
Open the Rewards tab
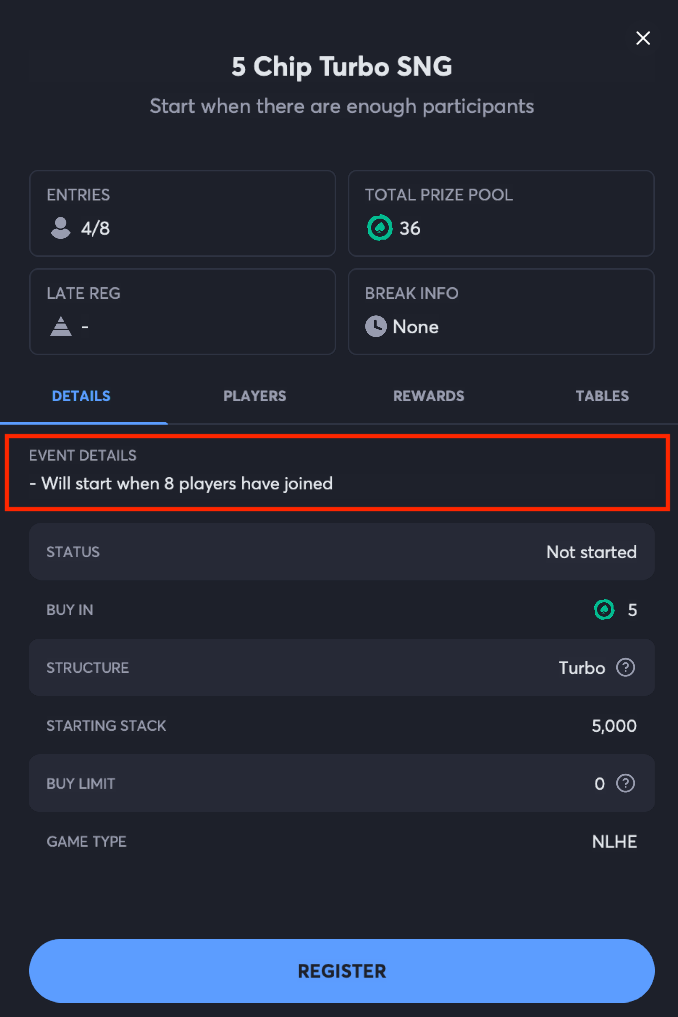point(429,396)
